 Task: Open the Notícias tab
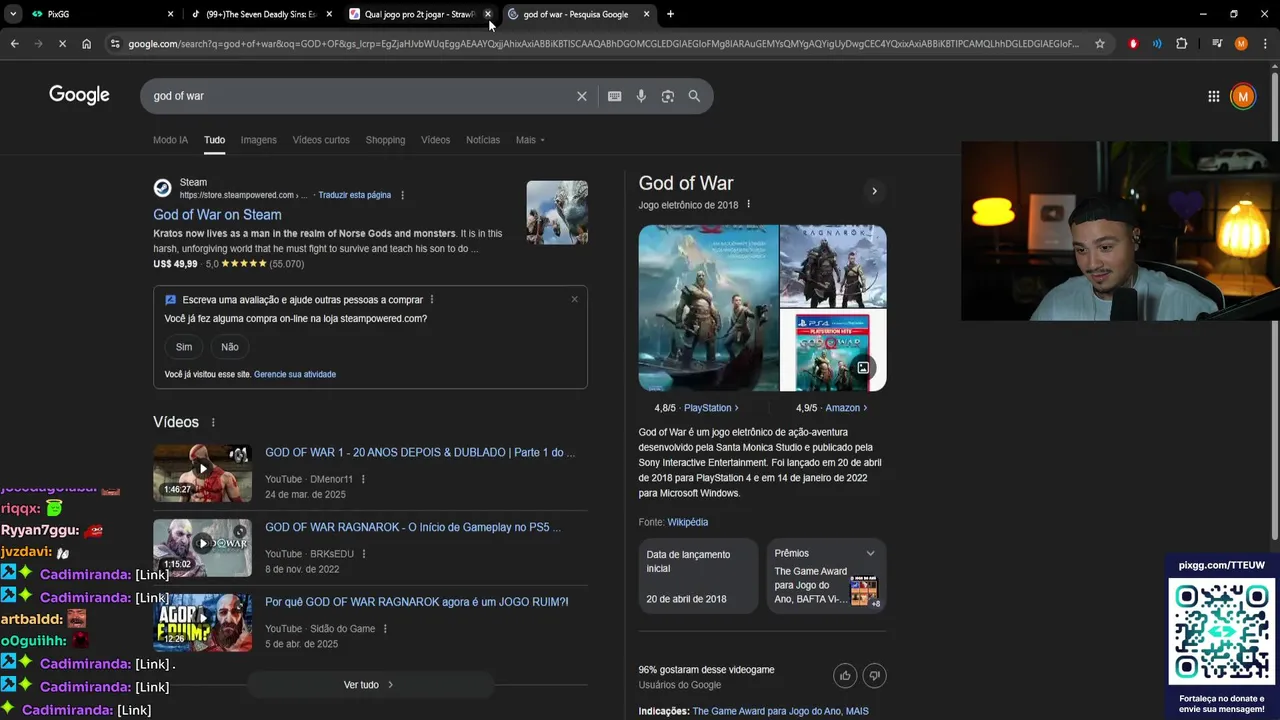(x=483, y=140)
